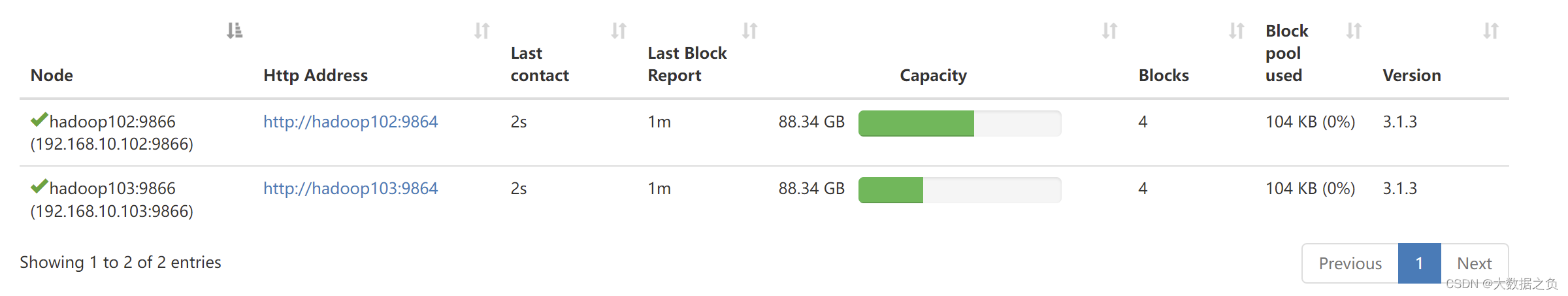This screenshot has width=1568, height=296.
Task: Click the Capacity column sort icon
Action: pyautogui.click(x=1110, y=31)
